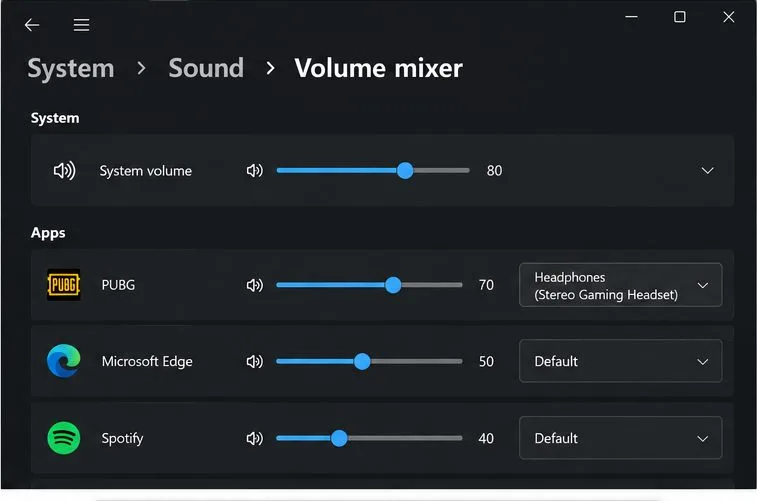Click the System volume slider handle
The image size is (757, 501).
405,170
